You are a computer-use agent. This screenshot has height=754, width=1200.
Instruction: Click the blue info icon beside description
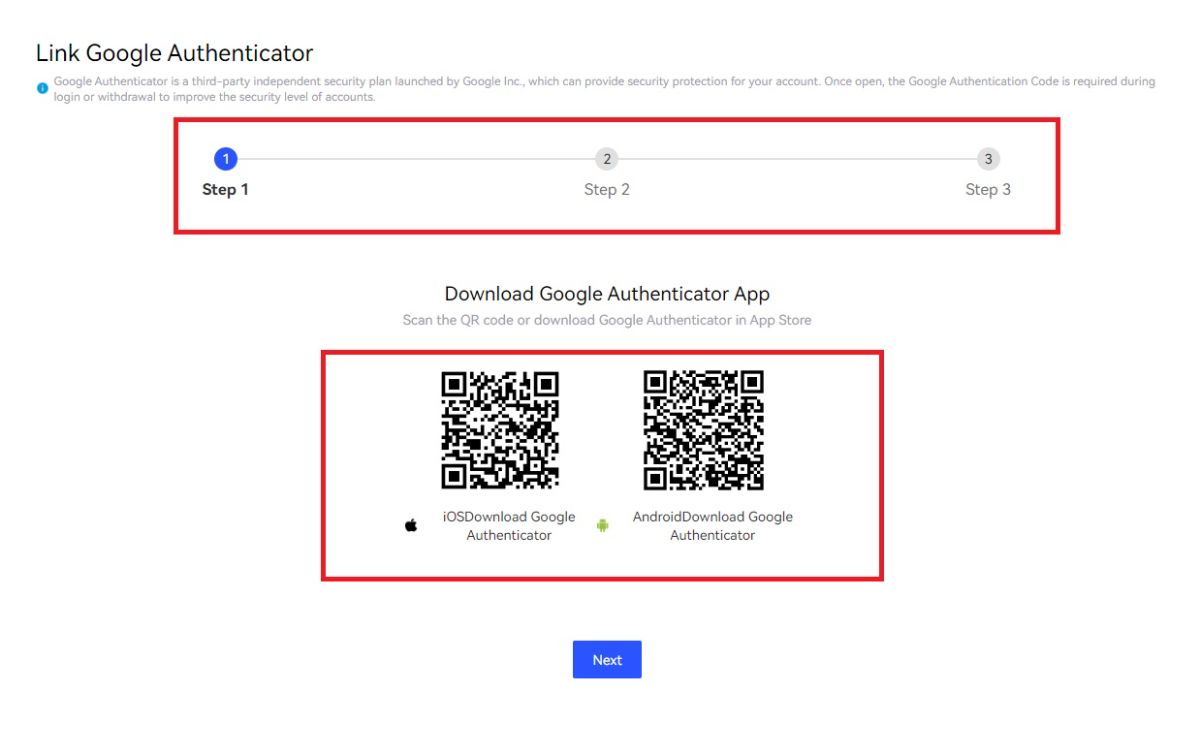click(42, 88)
